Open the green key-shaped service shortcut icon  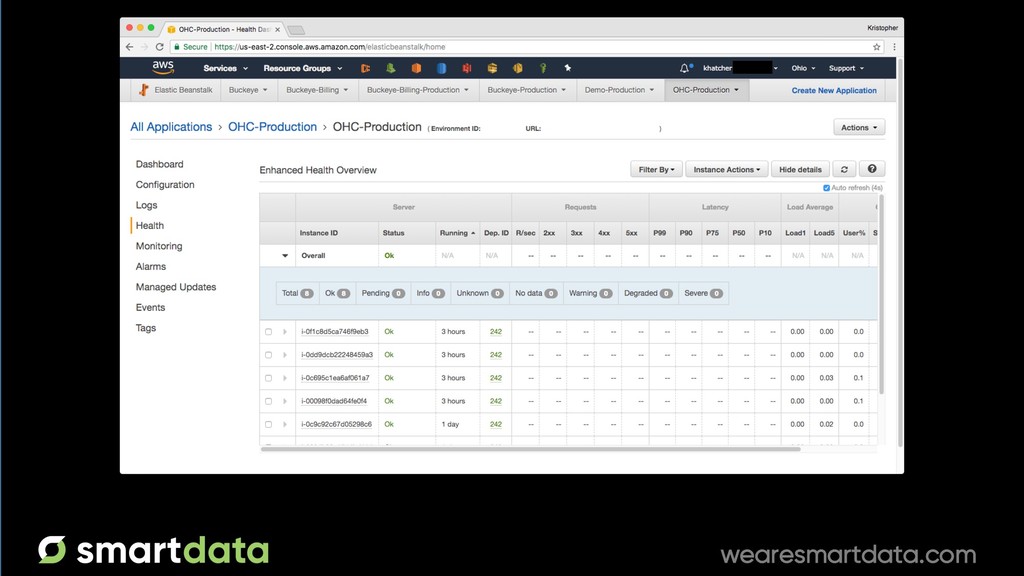click(x=543, y=68)
